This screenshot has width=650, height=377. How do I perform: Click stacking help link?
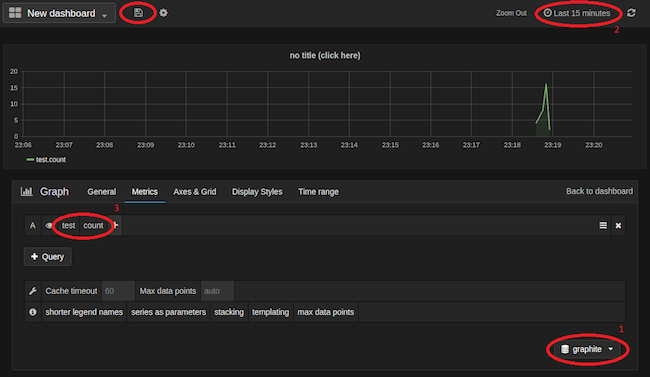coord(229,312)
